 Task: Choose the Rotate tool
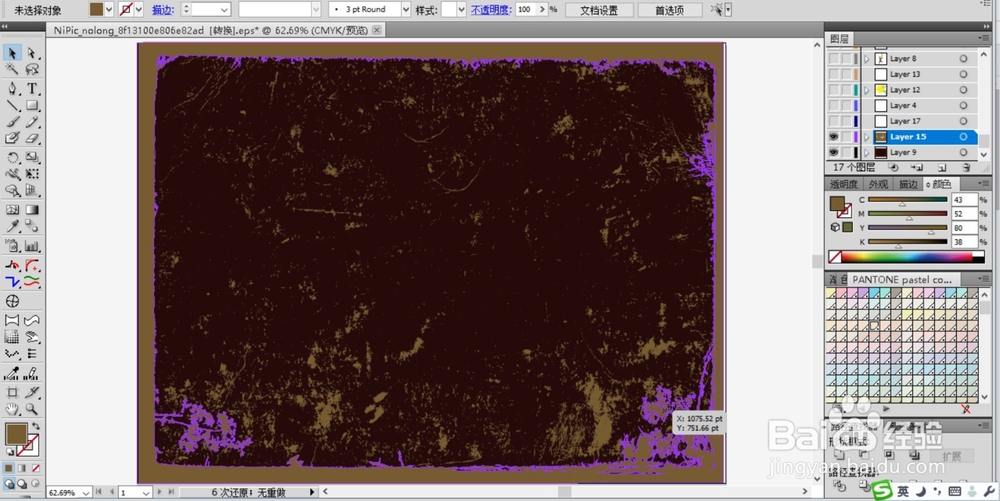coord(12,157)
